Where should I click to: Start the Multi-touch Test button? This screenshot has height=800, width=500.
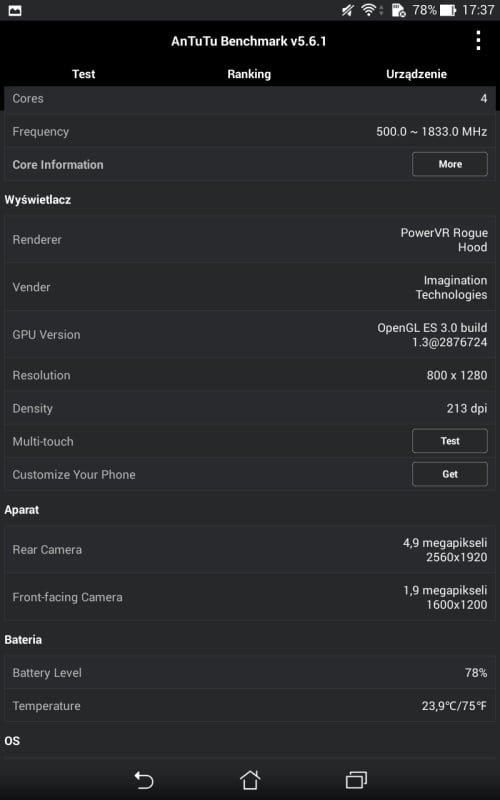click(449, 441)
